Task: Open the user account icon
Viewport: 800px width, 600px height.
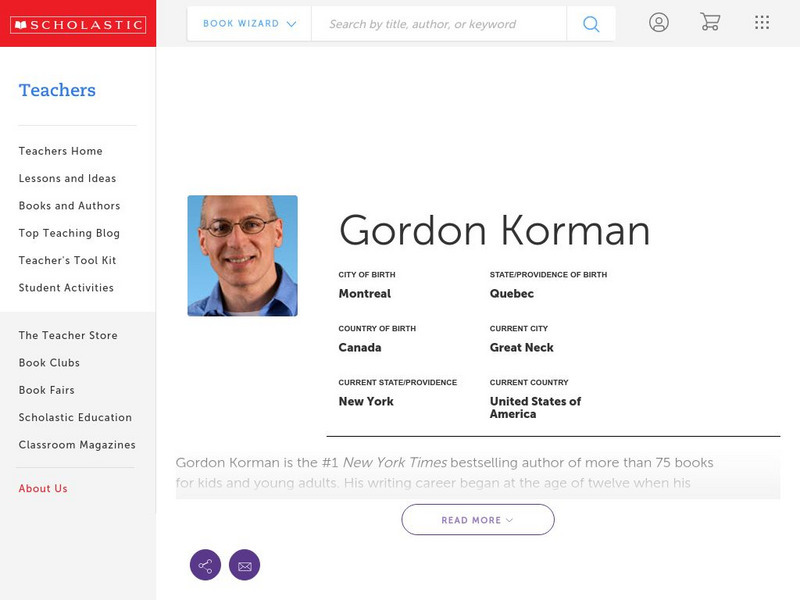Action: [659, 21]
